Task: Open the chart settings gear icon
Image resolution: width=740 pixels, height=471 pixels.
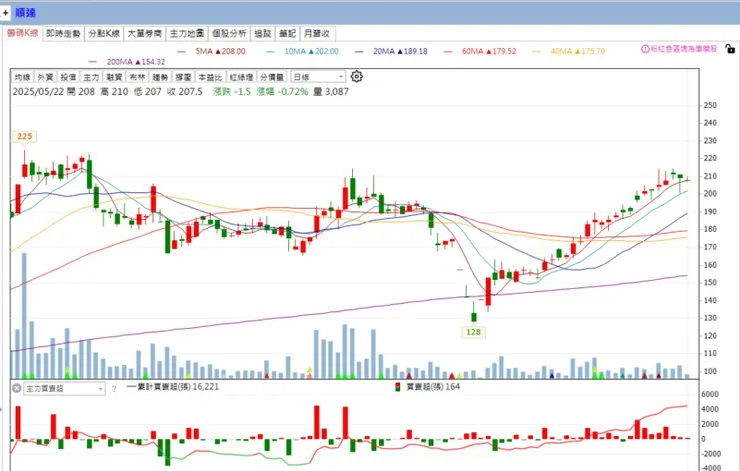Action: click(x=356, y=76)
